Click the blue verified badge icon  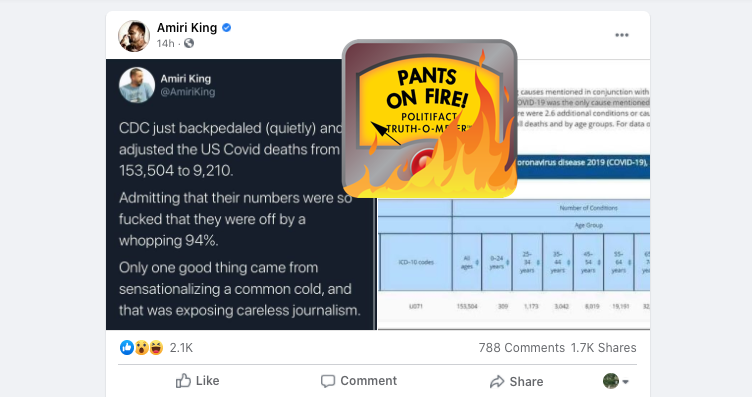click(x=227, y=28)
